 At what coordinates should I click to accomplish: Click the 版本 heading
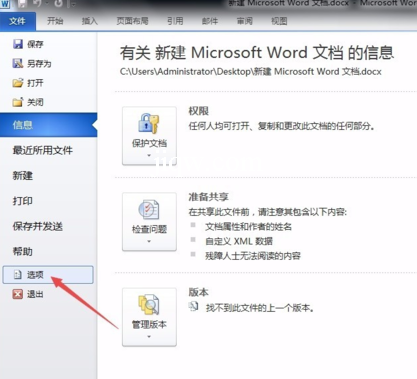pyautogui.click(x=199, y=292)
